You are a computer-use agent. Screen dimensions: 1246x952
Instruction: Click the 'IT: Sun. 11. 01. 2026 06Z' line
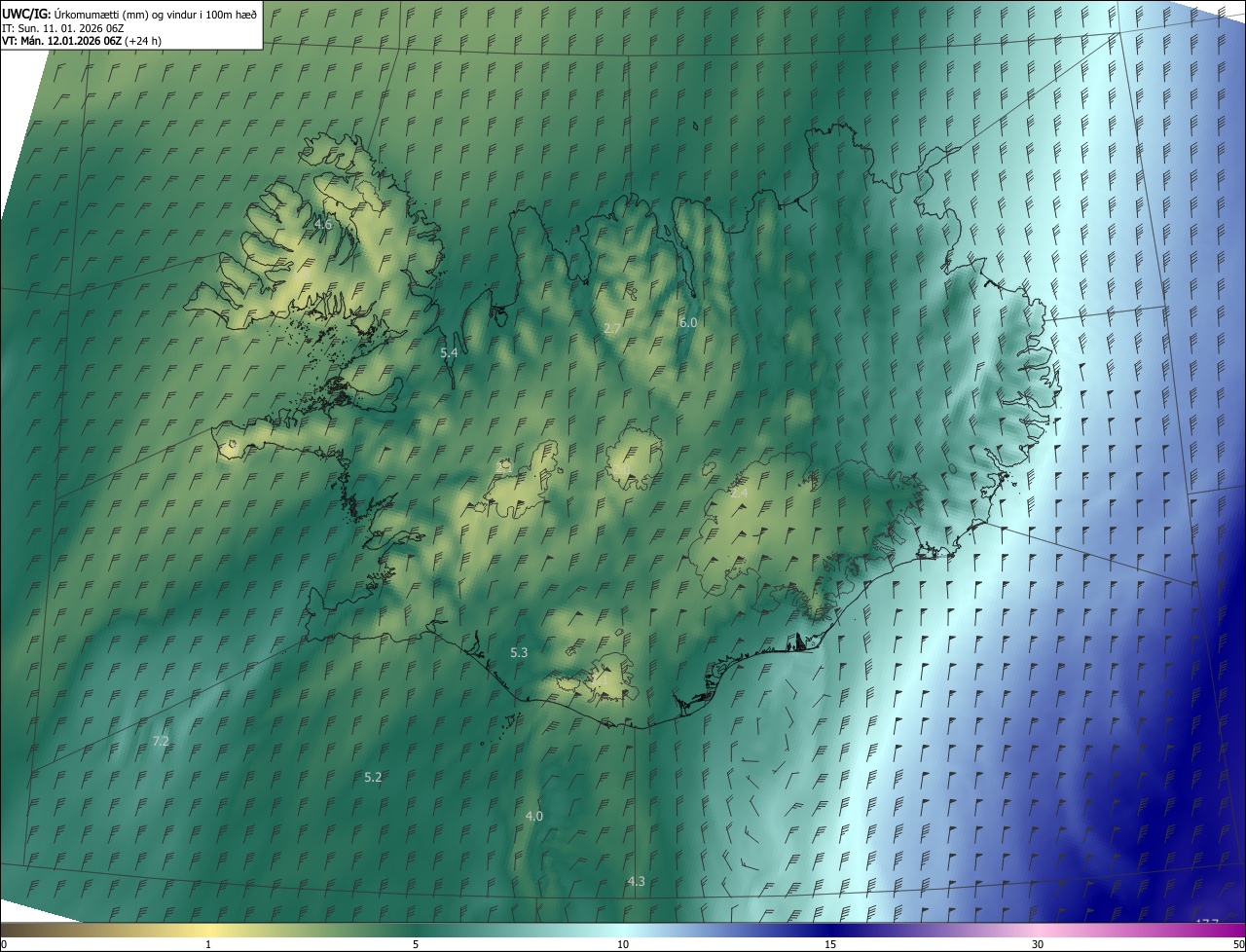pos(63,27)
